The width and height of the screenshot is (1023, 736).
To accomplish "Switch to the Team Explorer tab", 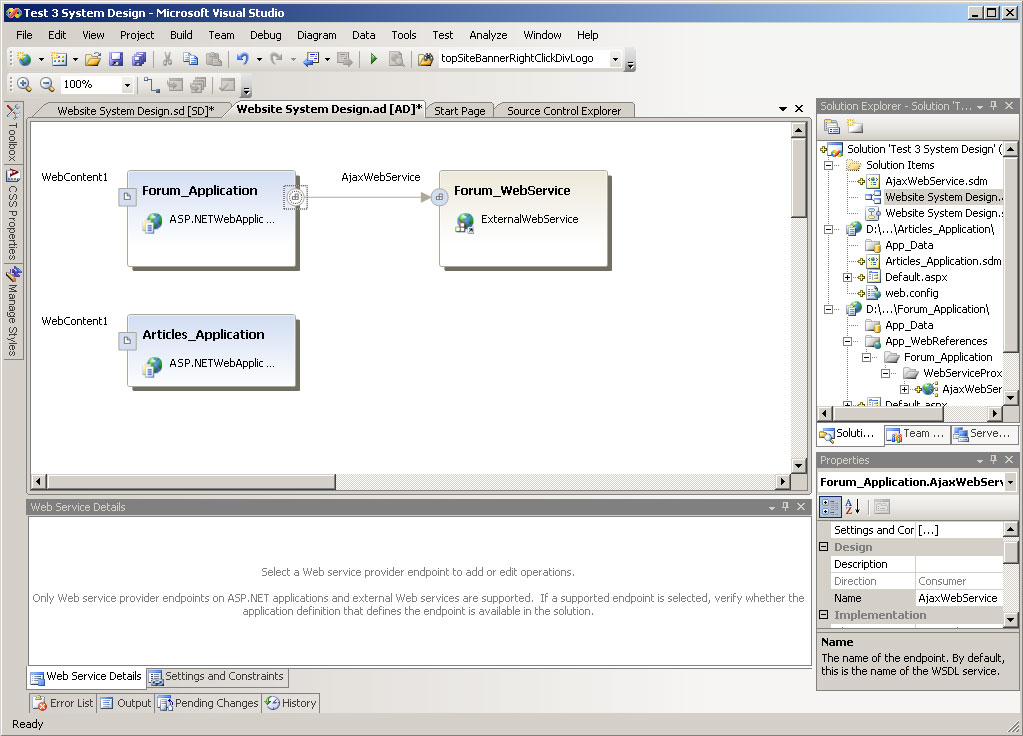I will click(x=916, y=434).
